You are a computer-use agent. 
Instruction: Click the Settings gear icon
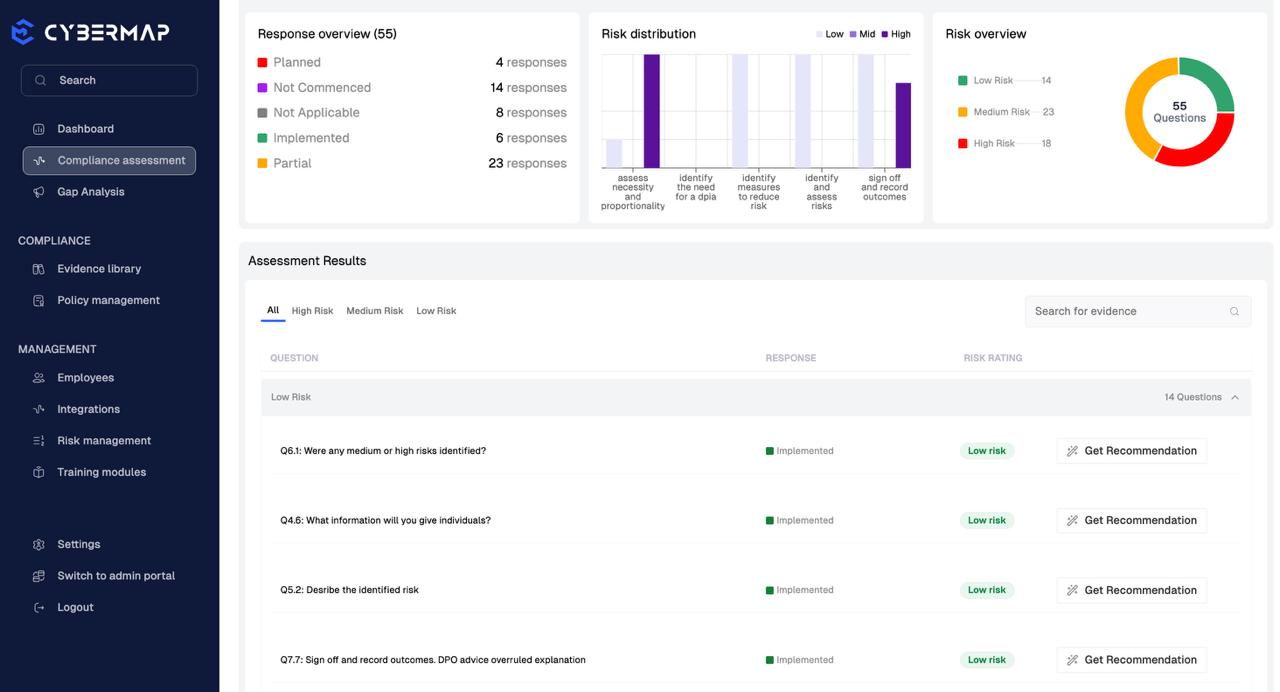[x=39, y=544]
